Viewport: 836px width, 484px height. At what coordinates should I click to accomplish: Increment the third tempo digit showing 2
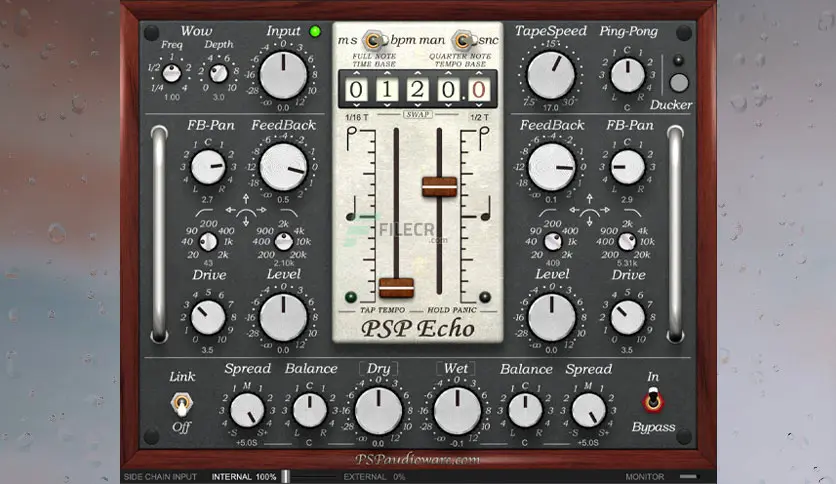click(x=417, y=74)
